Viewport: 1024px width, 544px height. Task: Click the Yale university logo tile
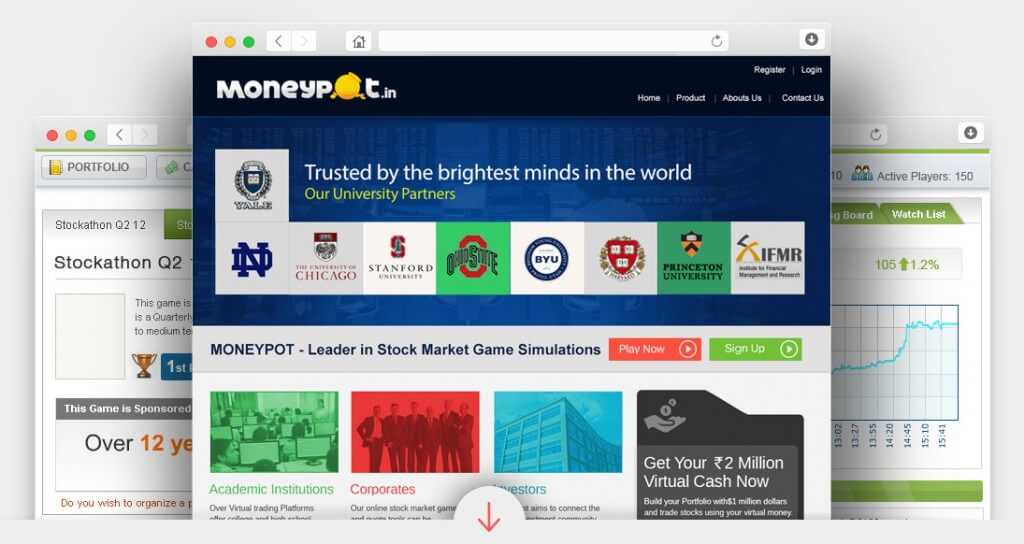click(252, 185)
